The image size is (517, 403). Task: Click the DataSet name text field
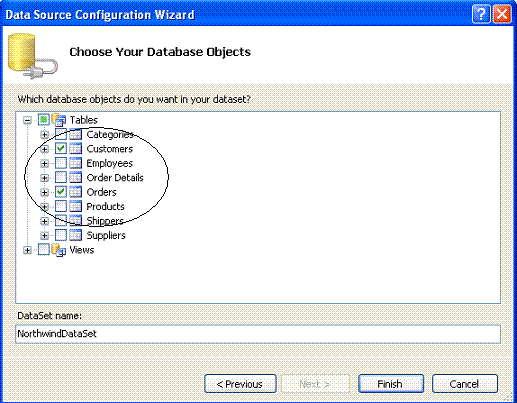click(258, 334)
